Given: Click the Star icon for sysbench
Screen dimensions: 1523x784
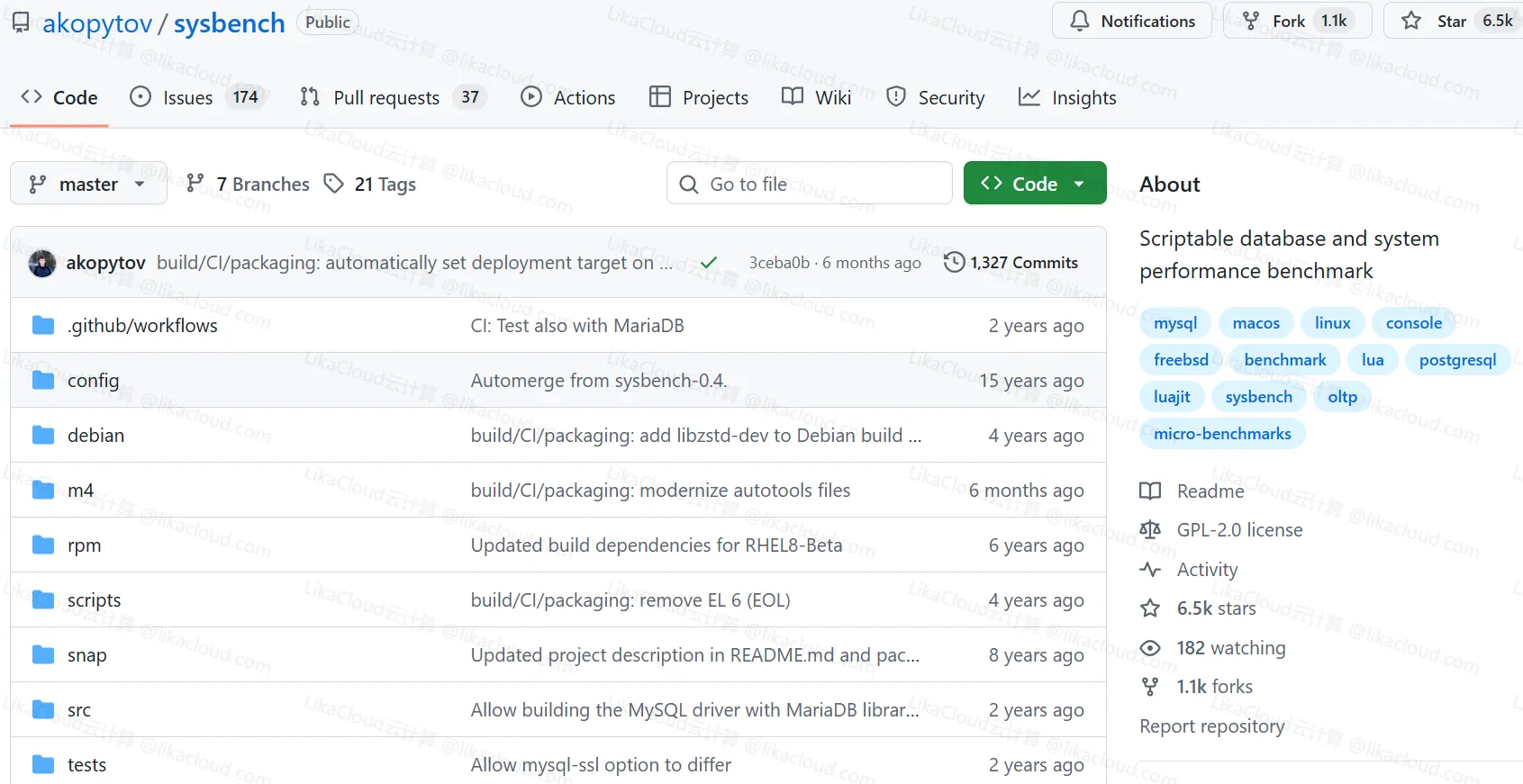Looking at the screenshot, I should (1411, 21).
